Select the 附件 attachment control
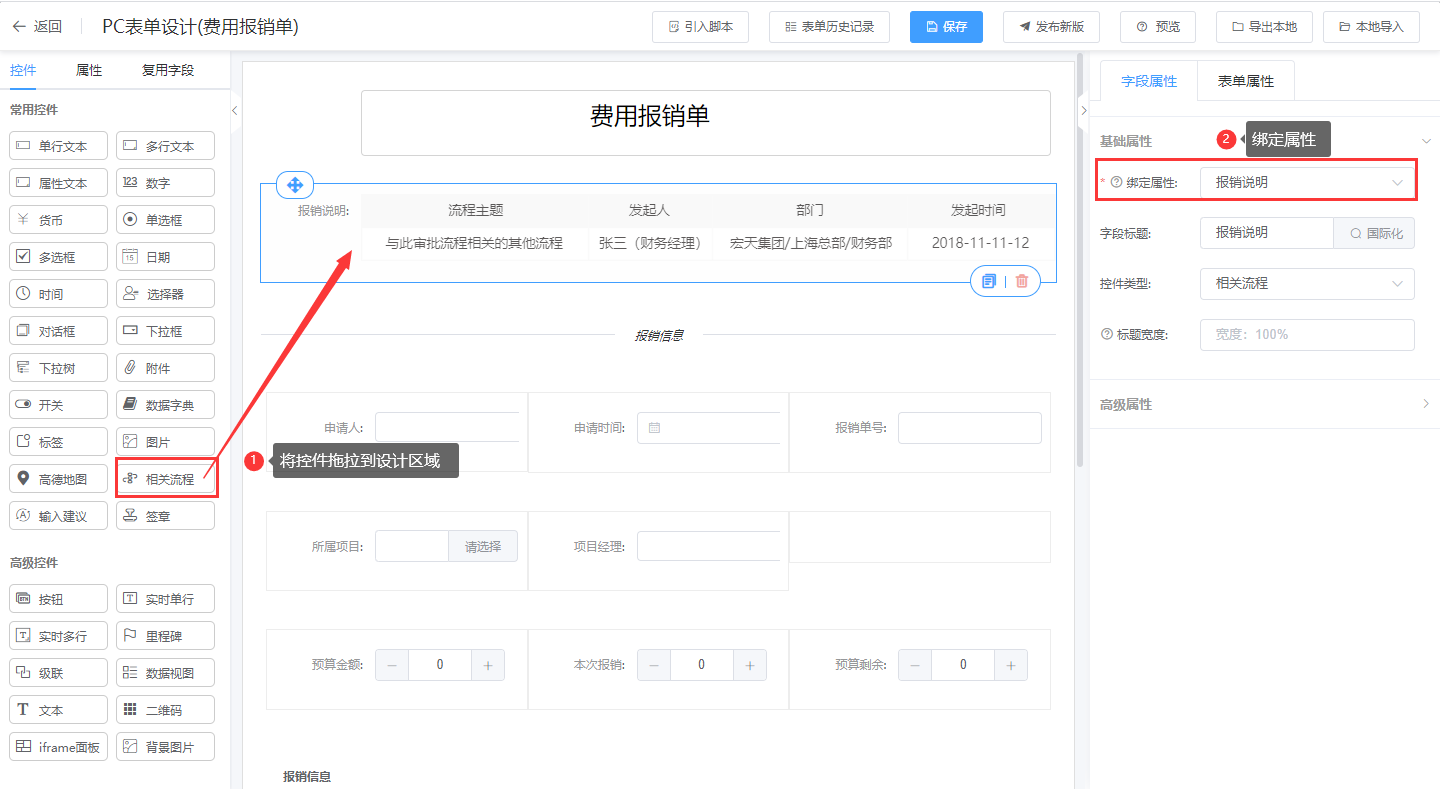The height and width of the screenshot is (789, 1440). [x=165, y=368]
